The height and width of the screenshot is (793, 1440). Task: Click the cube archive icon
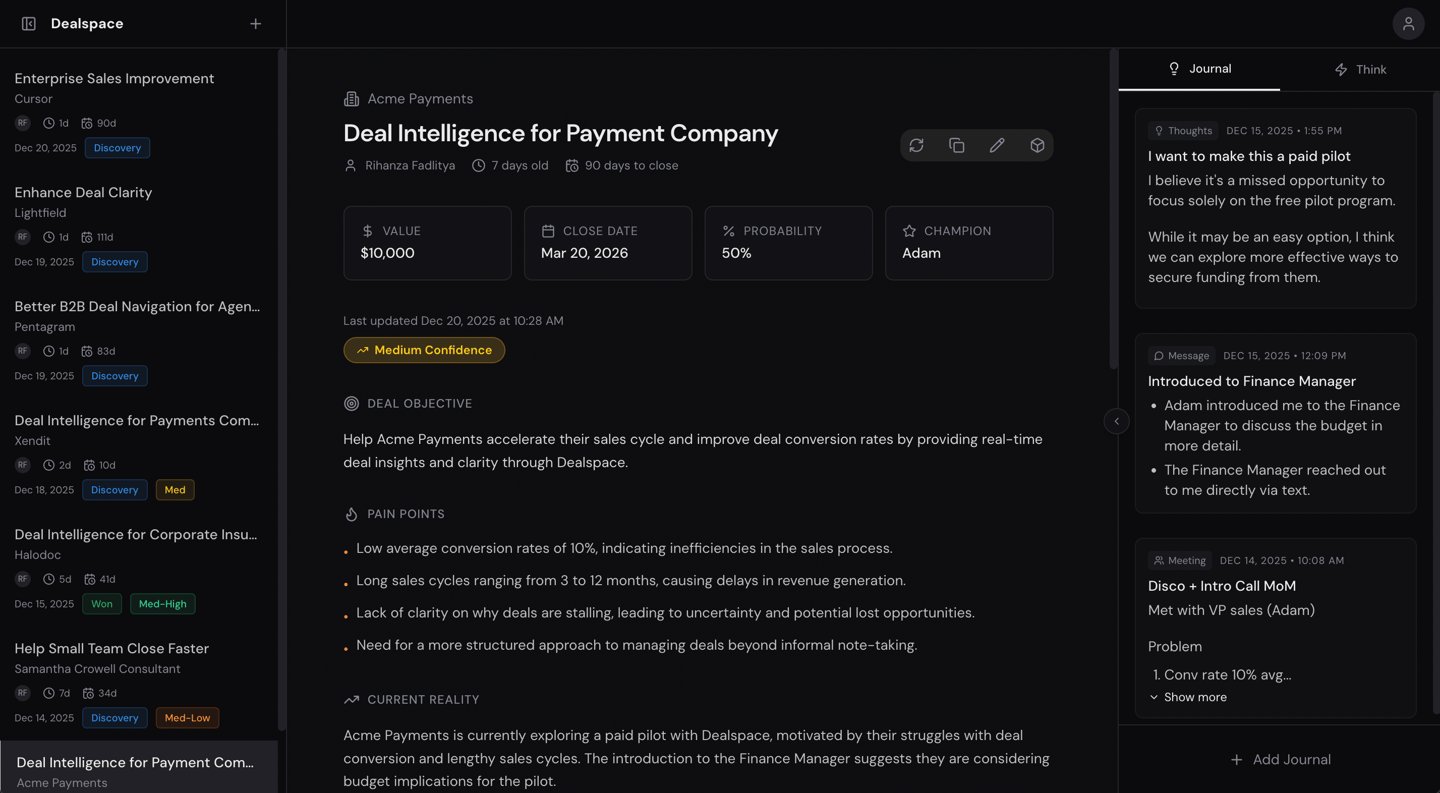pos(1037,146)
